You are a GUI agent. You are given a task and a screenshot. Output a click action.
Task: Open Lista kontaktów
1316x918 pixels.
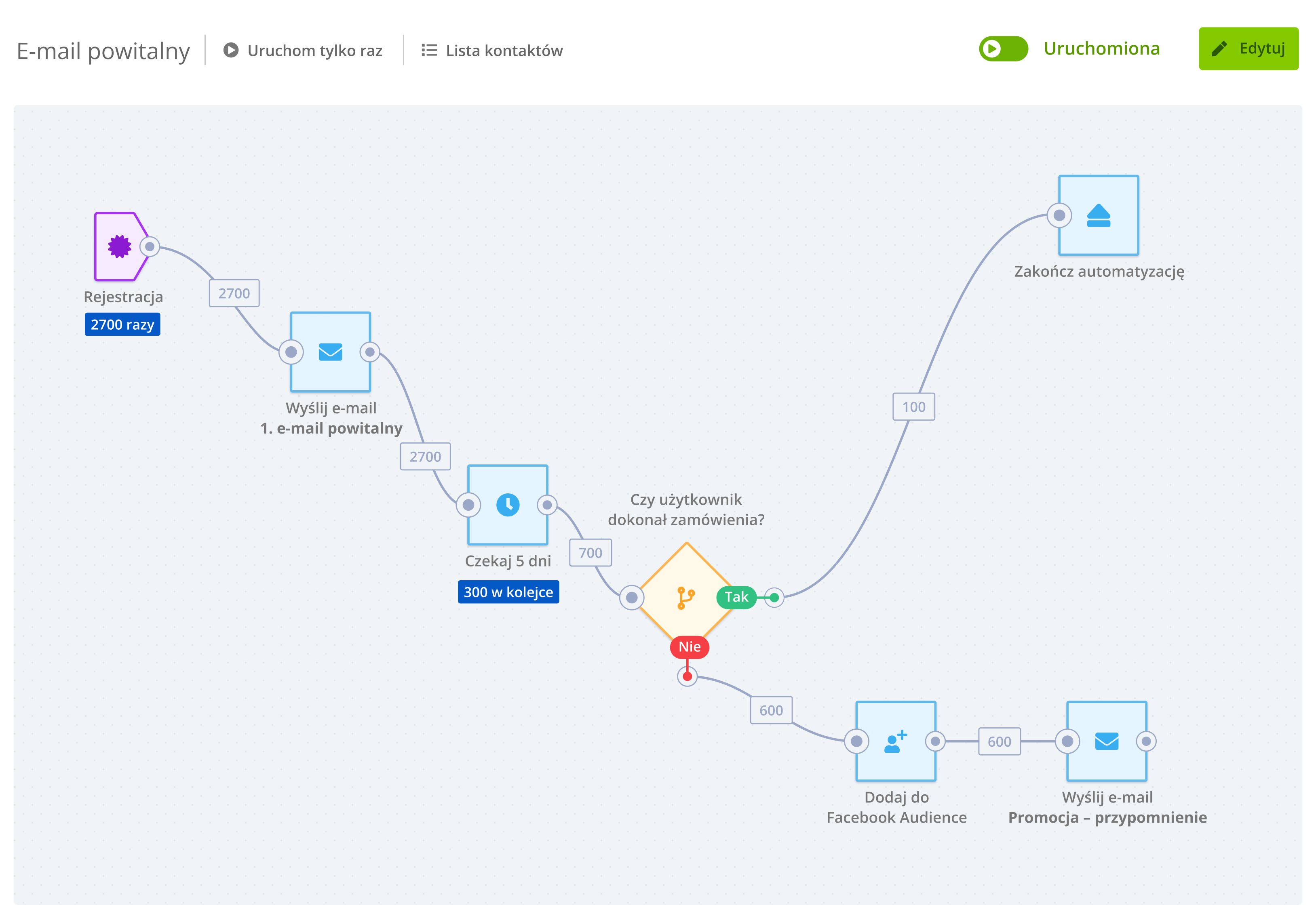[x=492, y=51]
